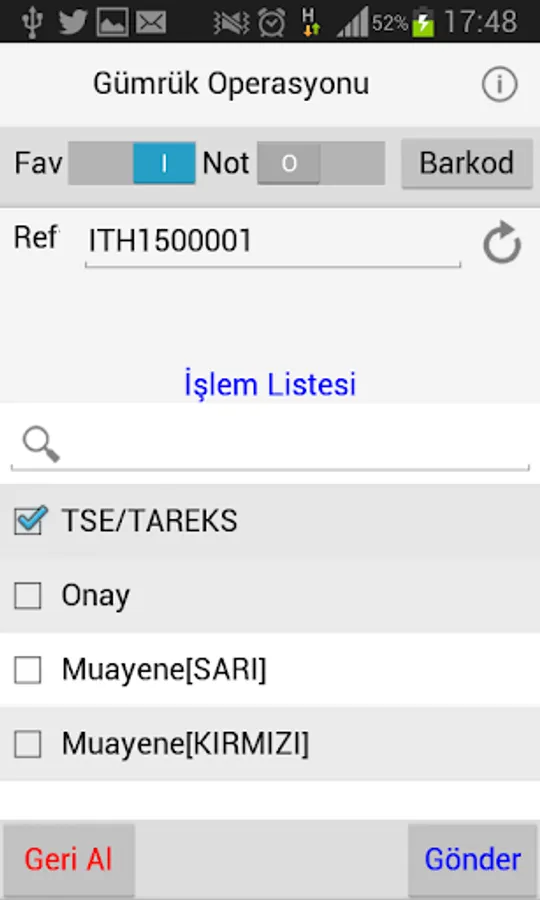Click the Barkod button

(x=467, y=163)
